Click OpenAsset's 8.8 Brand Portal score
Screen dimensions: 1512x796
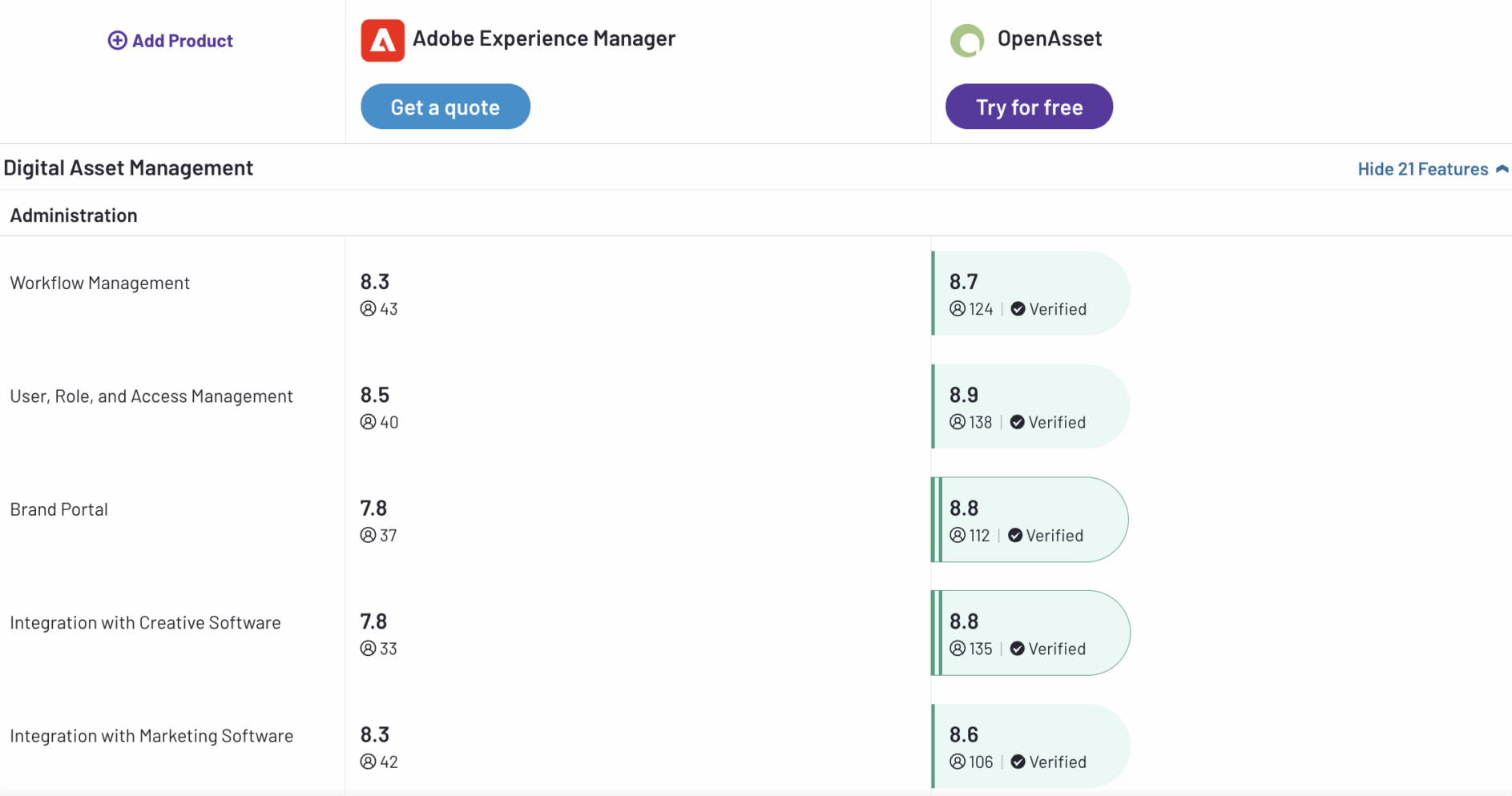point(964,509)
